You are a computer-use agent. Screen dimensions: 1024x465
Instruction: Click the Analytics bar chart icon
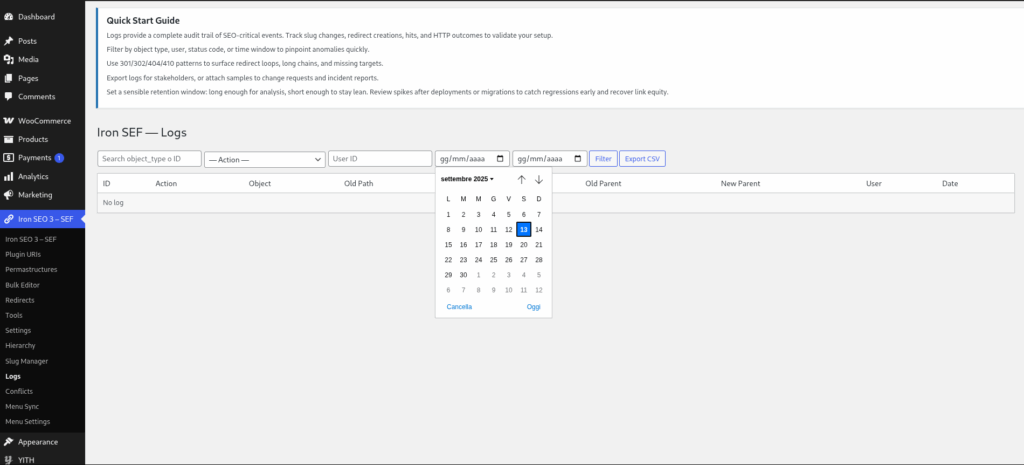pos(8,176)
